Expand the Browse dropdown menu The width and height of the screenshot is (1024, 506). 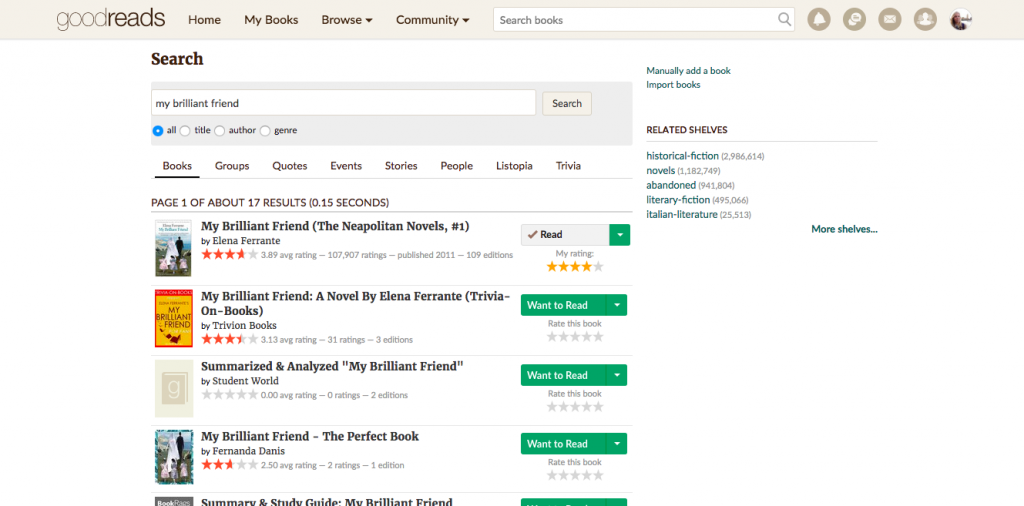click(346, 20)
